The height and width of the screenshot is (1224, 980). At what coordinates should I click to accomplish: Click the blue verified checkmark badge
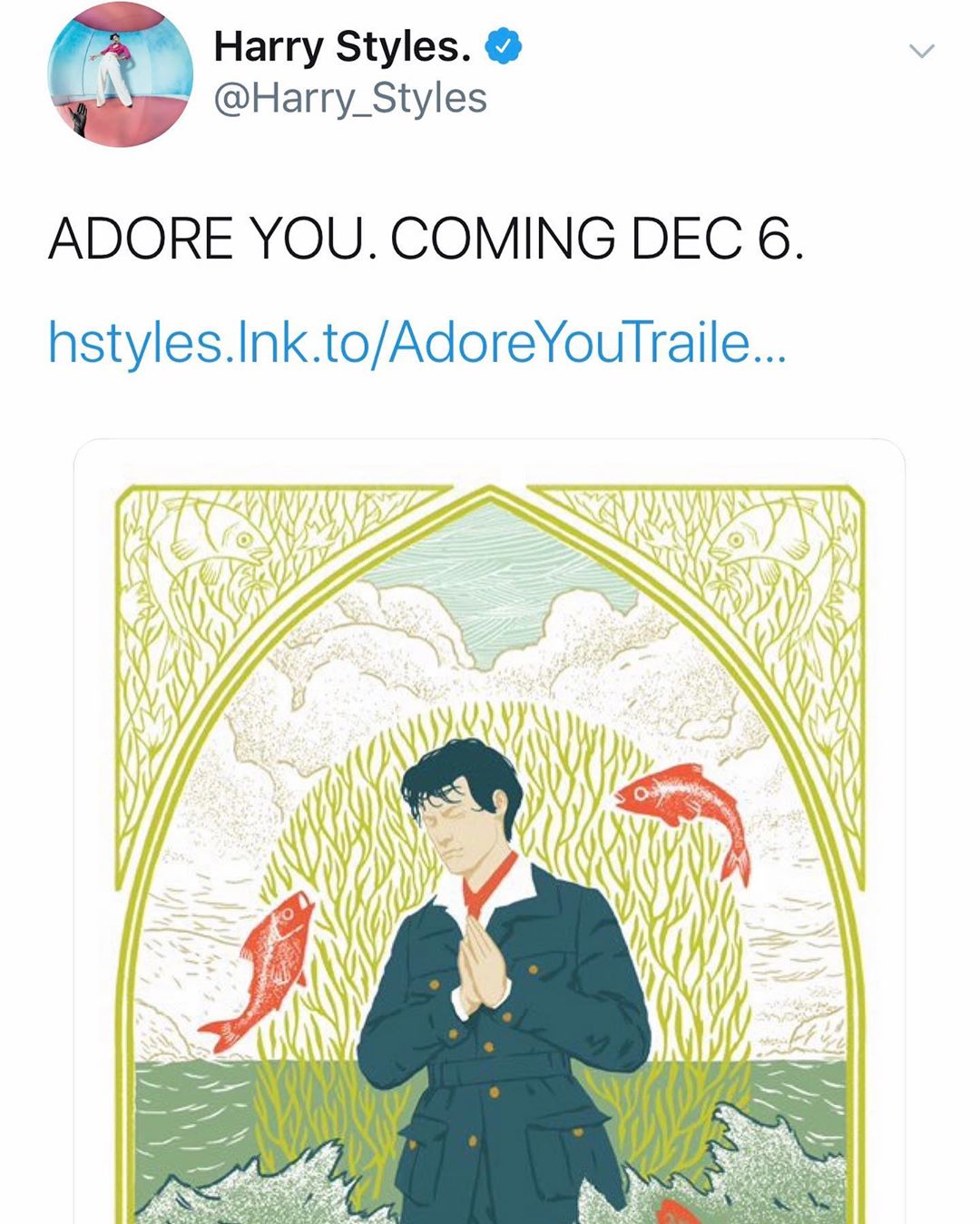click(504, 46)
